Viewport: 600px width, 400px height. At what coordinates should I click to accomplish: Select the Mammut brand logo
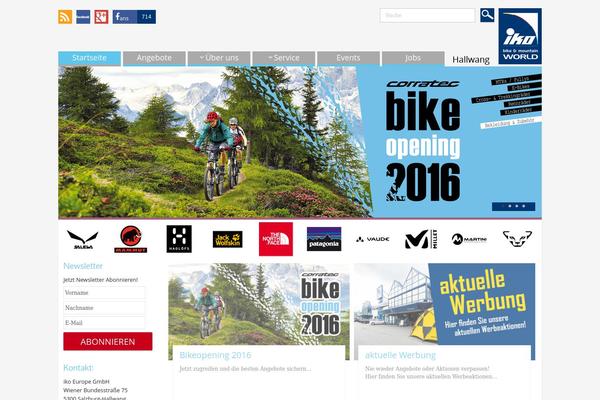pos(130,239)
